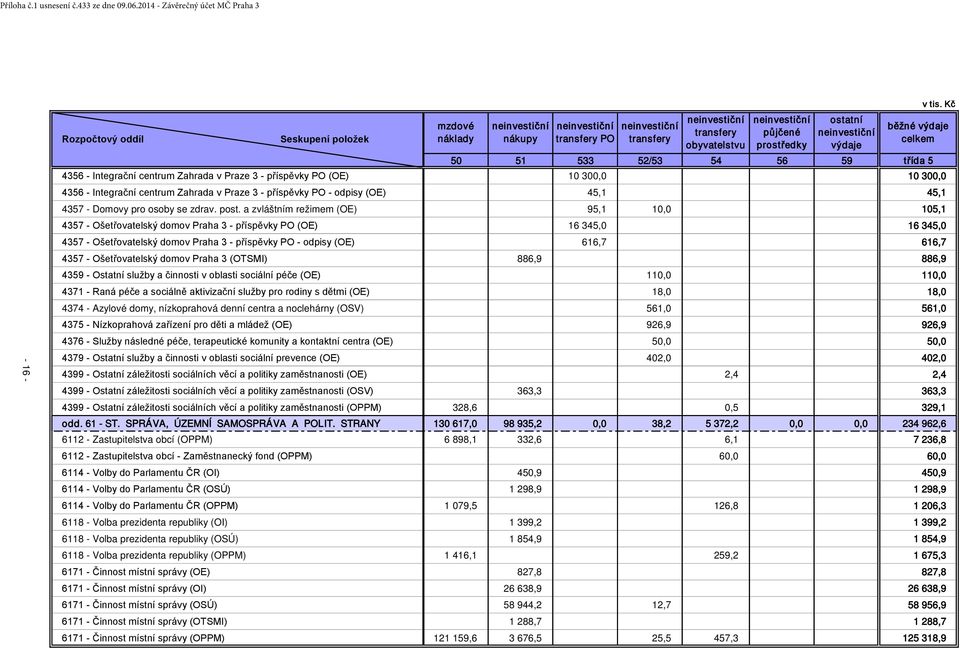Select row '4371 - Raná péče a sociálně aktivizační služby'
This screenshot has height=648, width=960.
(503, 292)
